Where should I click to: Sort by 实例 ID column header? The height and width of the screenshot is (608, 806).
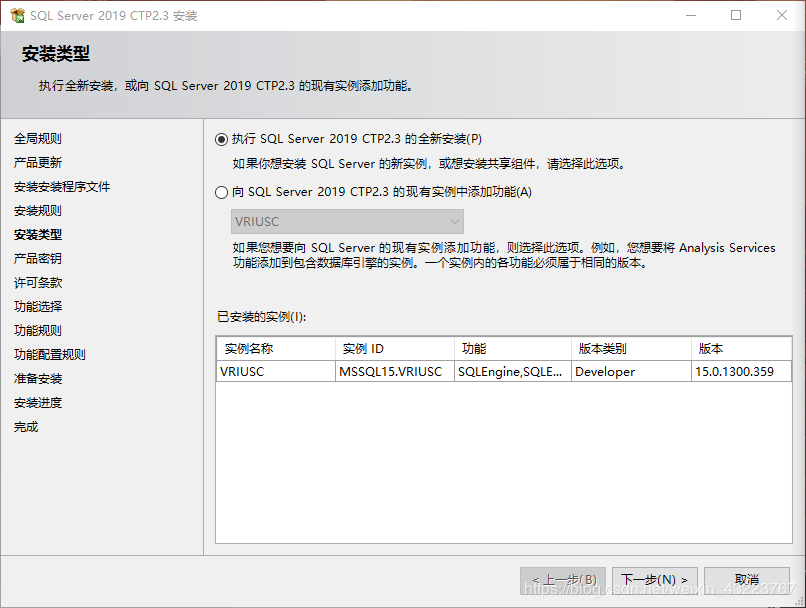point(395,348)
